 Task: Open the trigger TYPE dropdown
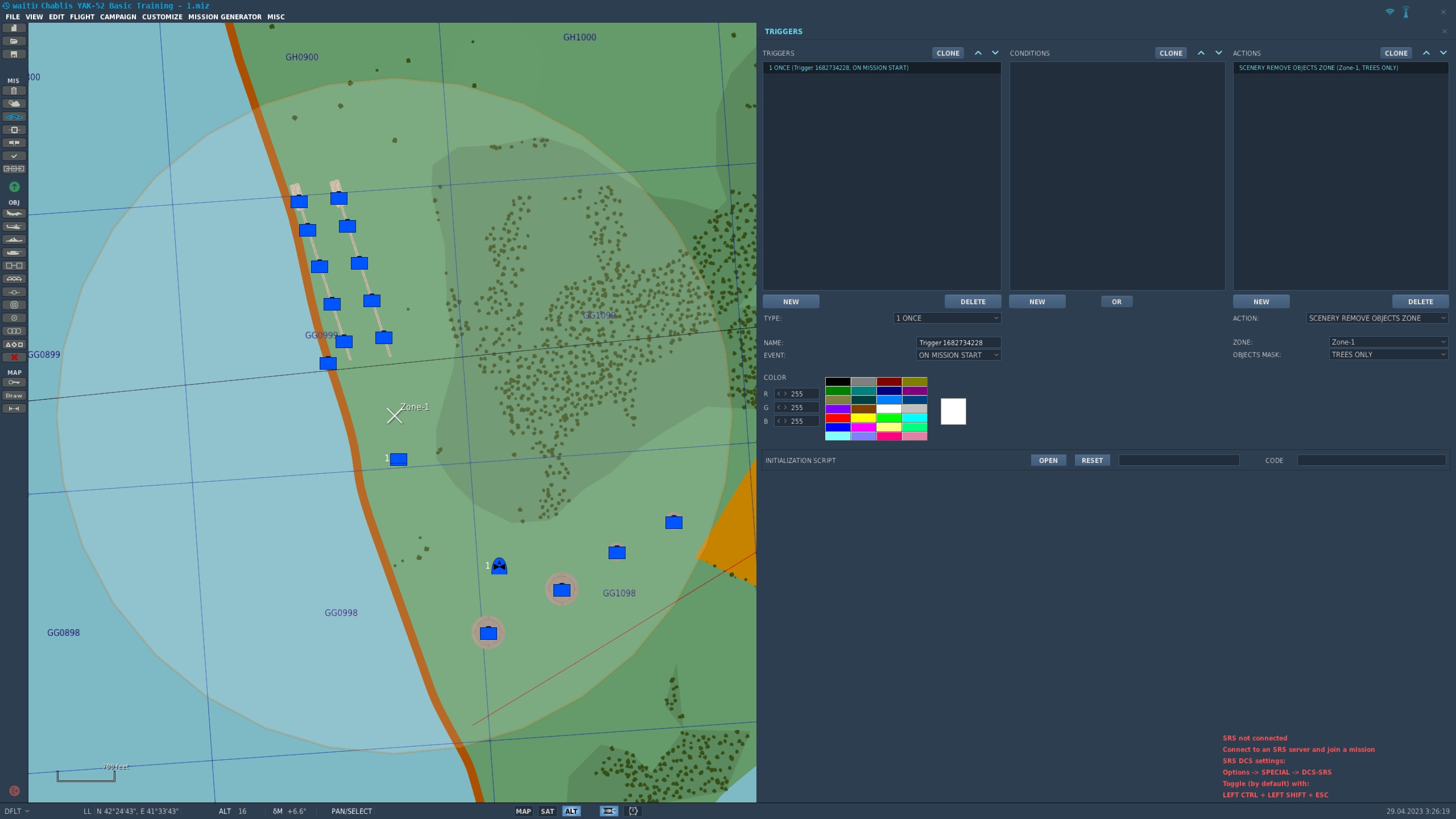947,318
